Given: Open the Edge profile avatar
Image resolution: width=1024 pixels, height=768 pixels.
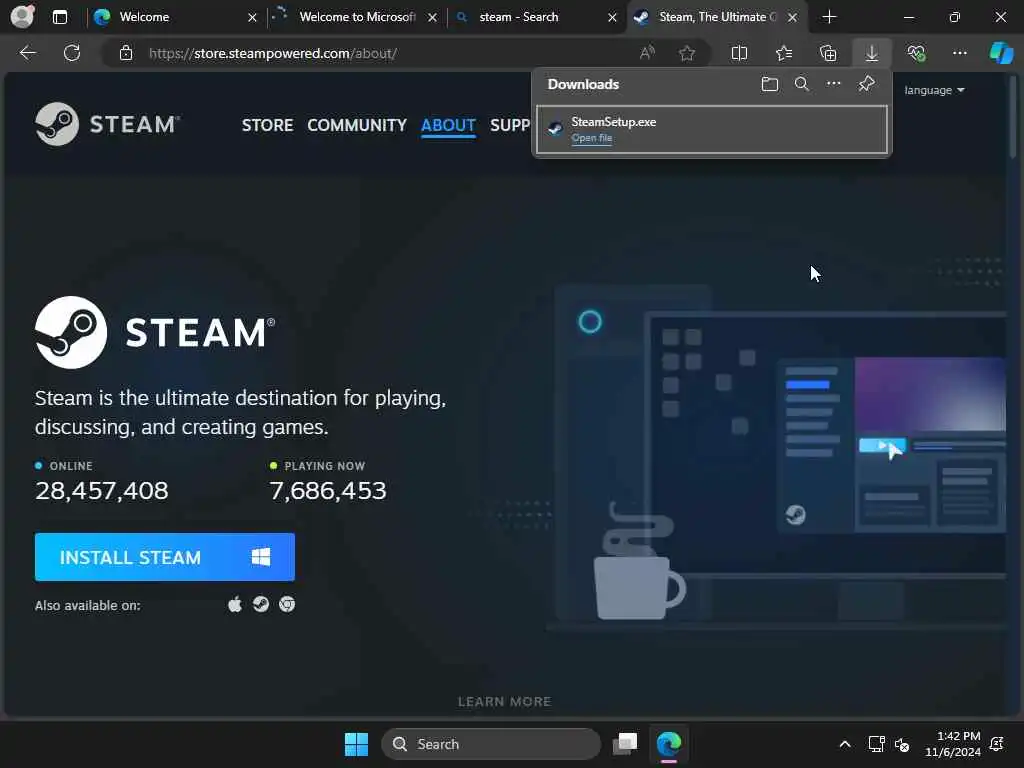Looking at the screenshot, I should point(22,16).
